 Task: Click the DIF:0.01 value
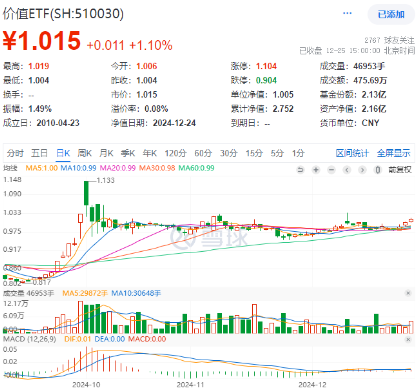(78, 339)
